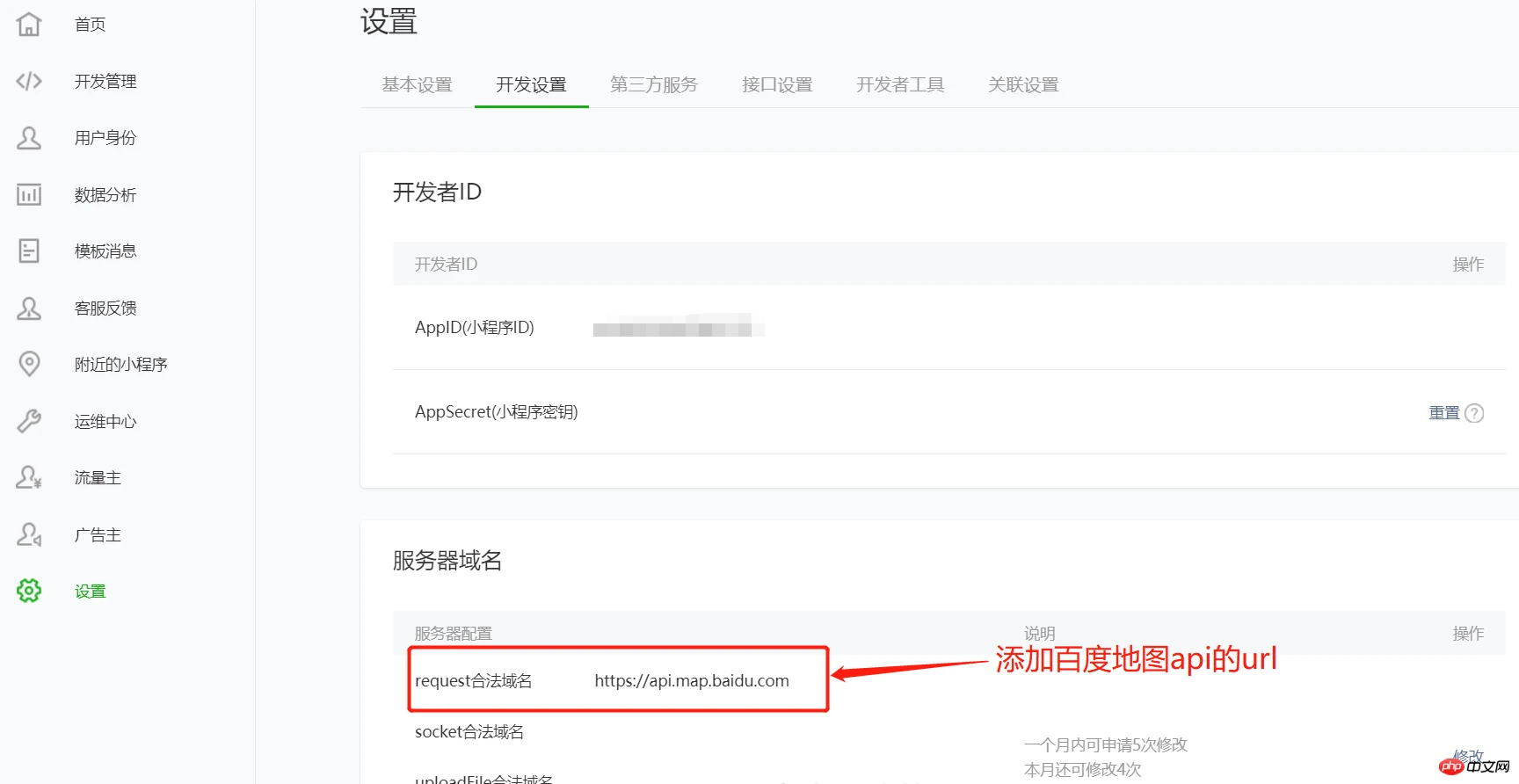This screenshot has width=1519, height=784.
Task: Click the code brackets icon for 开发管理
Action: [x=29, y=81]
